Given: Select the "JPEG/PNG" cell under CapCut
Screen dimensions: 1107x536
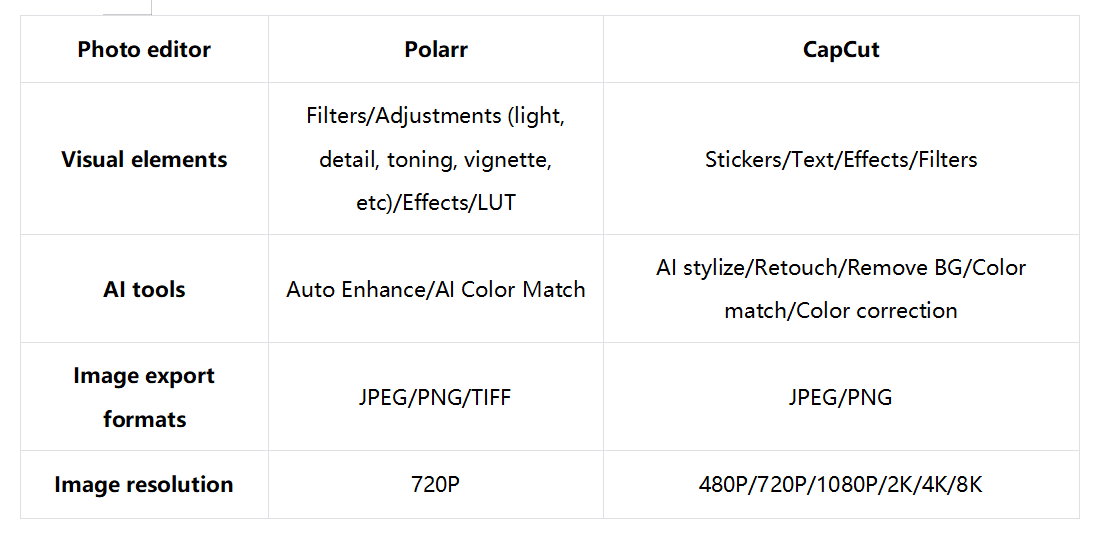Looking at the screenshot, I should click(841, 398).
